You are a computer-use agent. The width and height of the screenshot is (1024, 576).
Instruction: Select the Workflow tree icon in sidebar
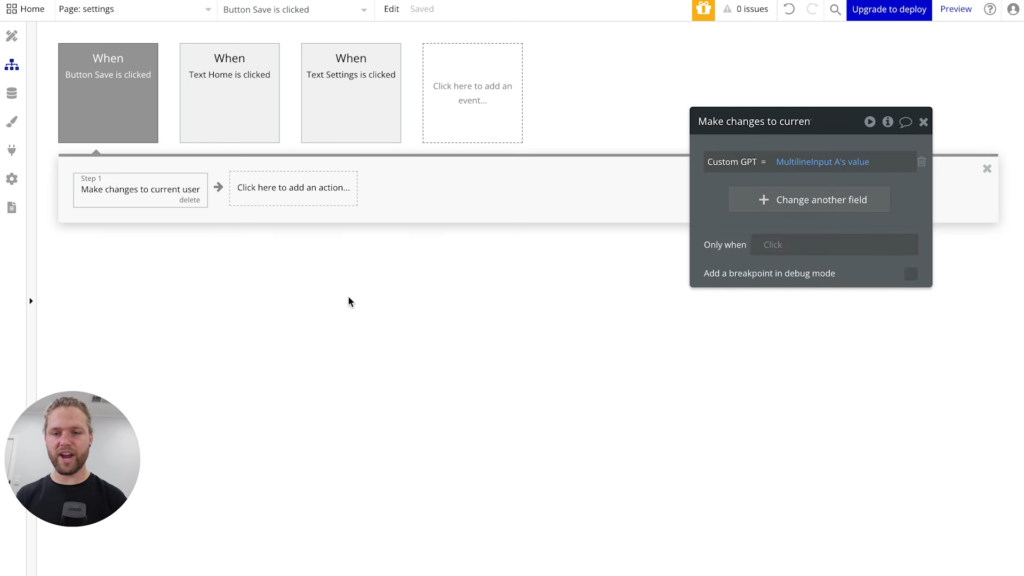13,64
